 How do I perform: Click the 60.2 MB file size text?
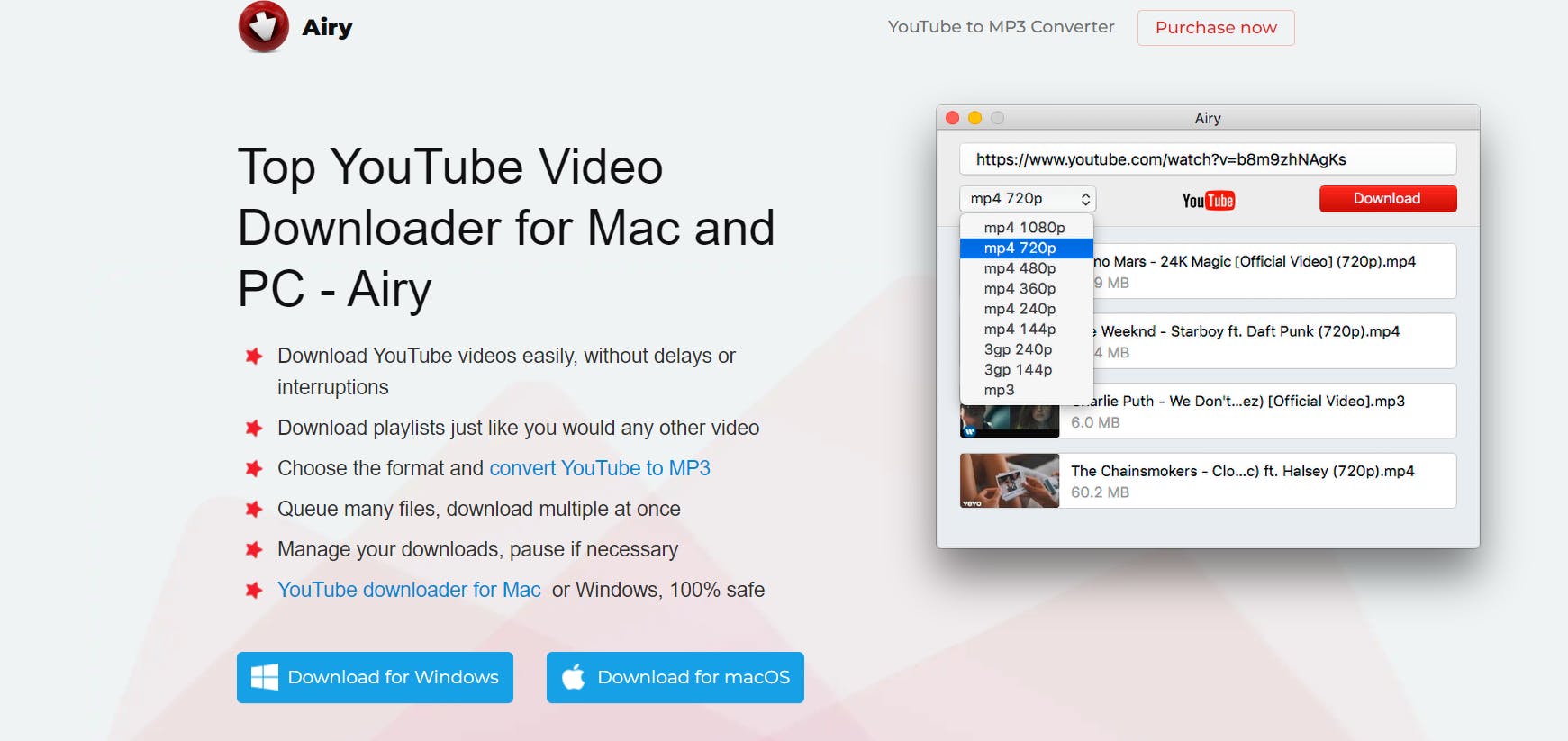[x=1100, y=492]
